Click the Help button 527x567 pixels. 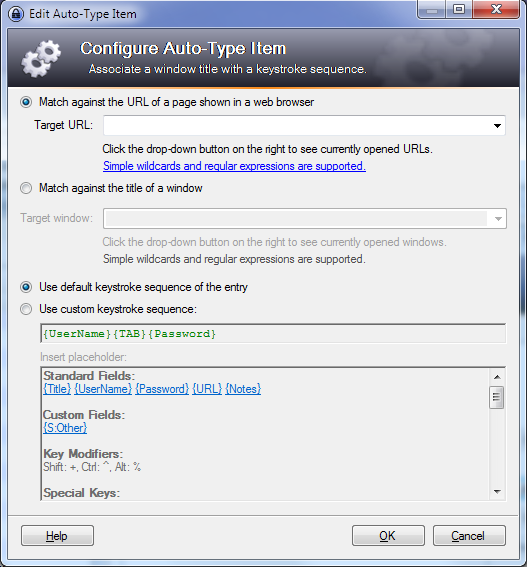tap(57, 536)
